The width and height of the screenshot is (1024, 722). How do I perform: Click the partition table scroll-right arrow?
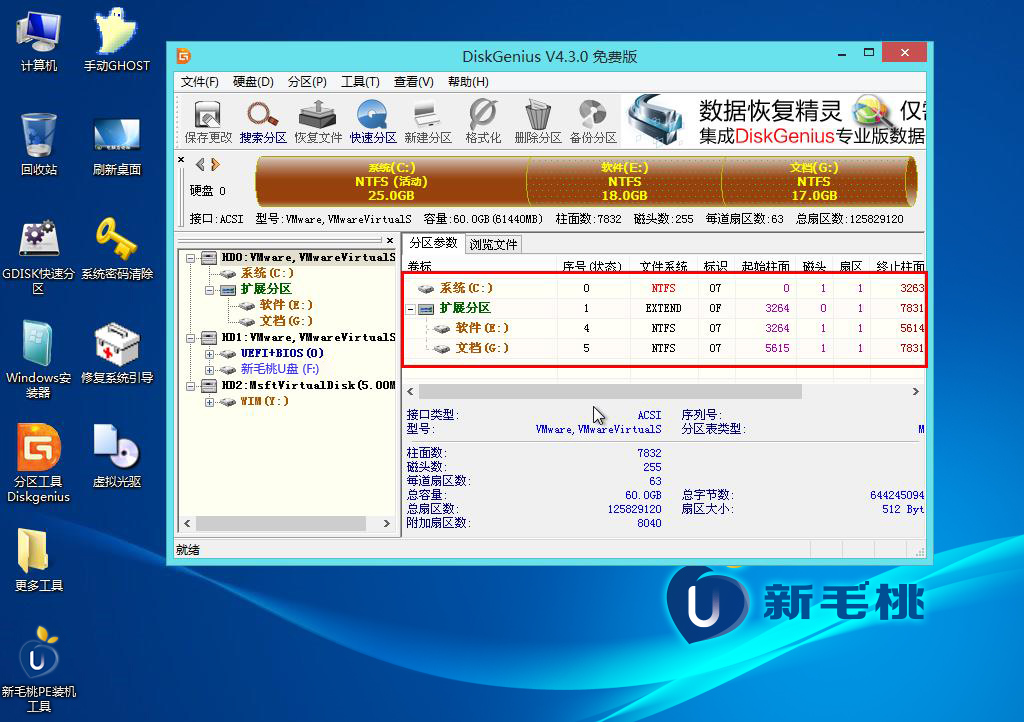click(916, 392)
